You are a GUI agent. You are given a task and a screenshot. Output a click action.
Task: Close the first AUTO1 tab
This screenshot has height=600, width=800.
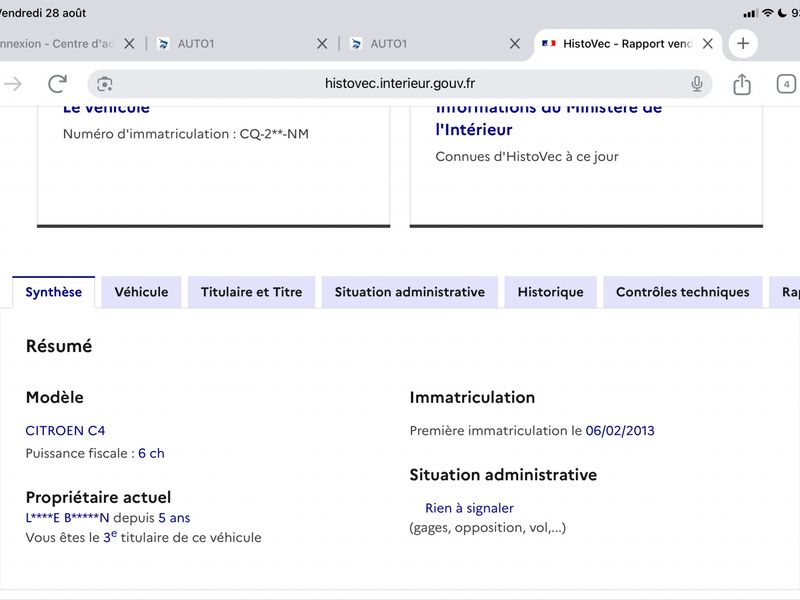322,43
